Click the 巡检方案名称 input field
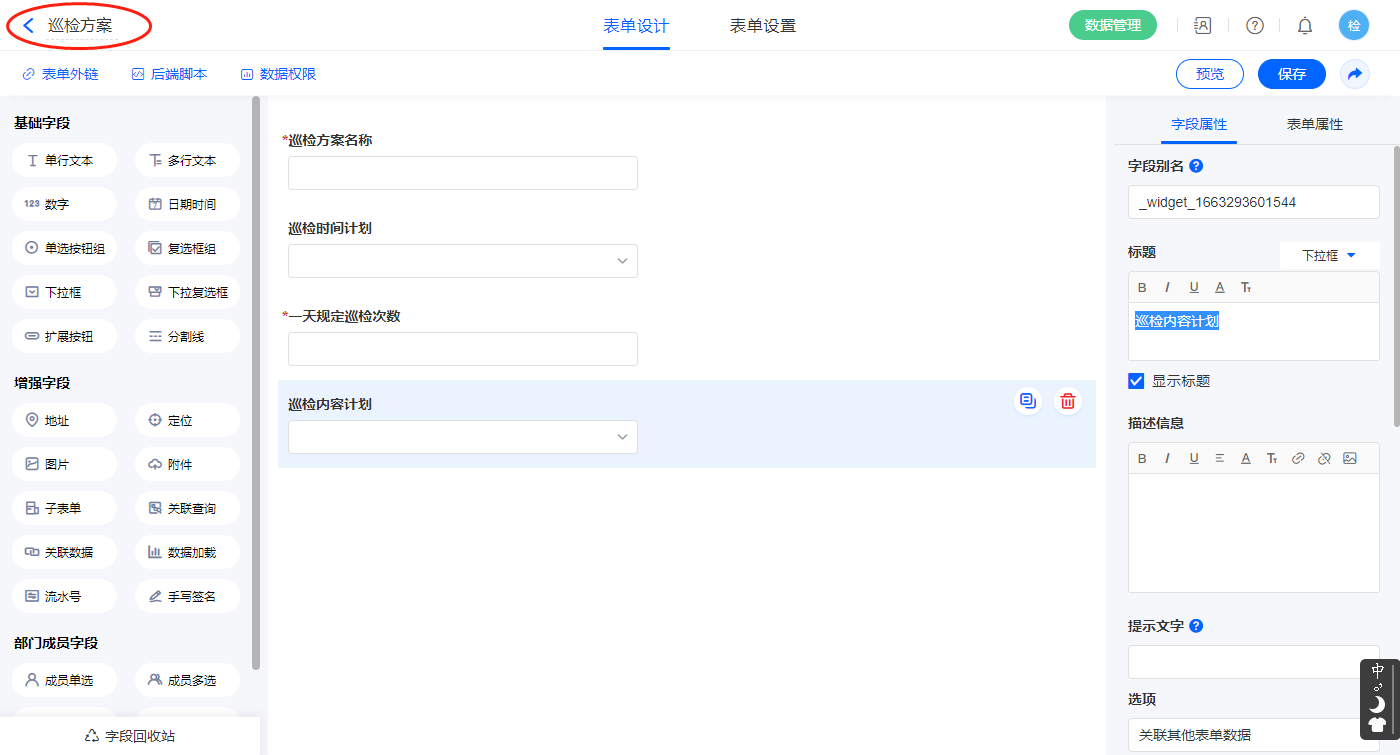This screenshot has width=1400, height=755. (462, 173)
